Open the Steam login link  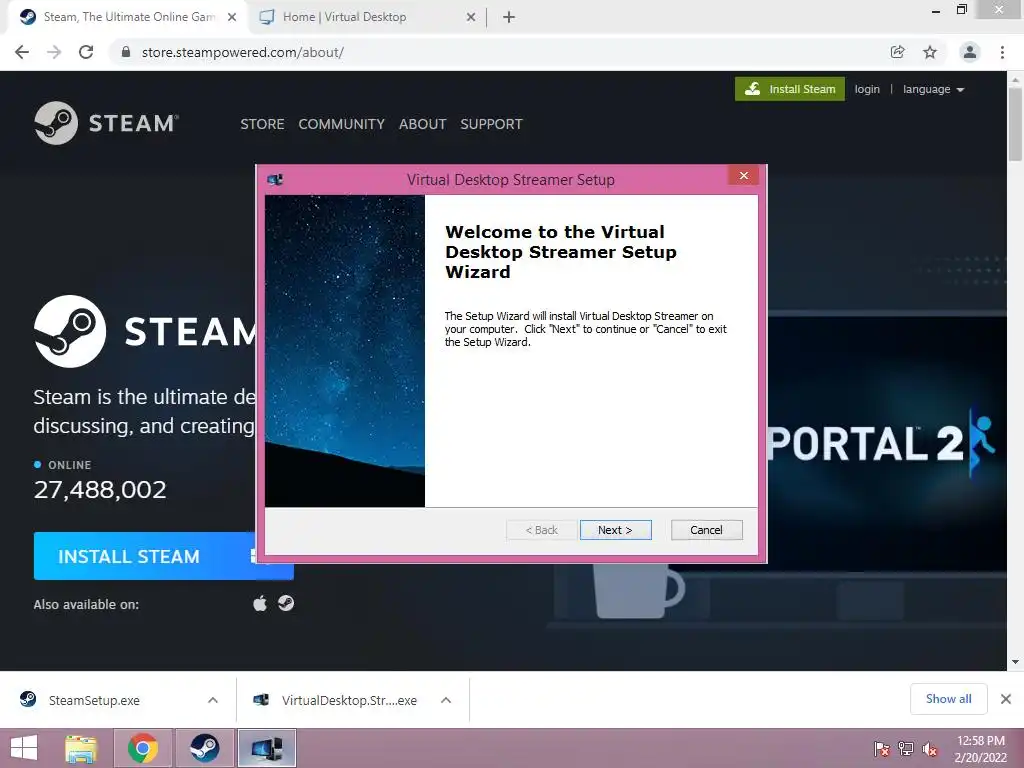(867, 89)
